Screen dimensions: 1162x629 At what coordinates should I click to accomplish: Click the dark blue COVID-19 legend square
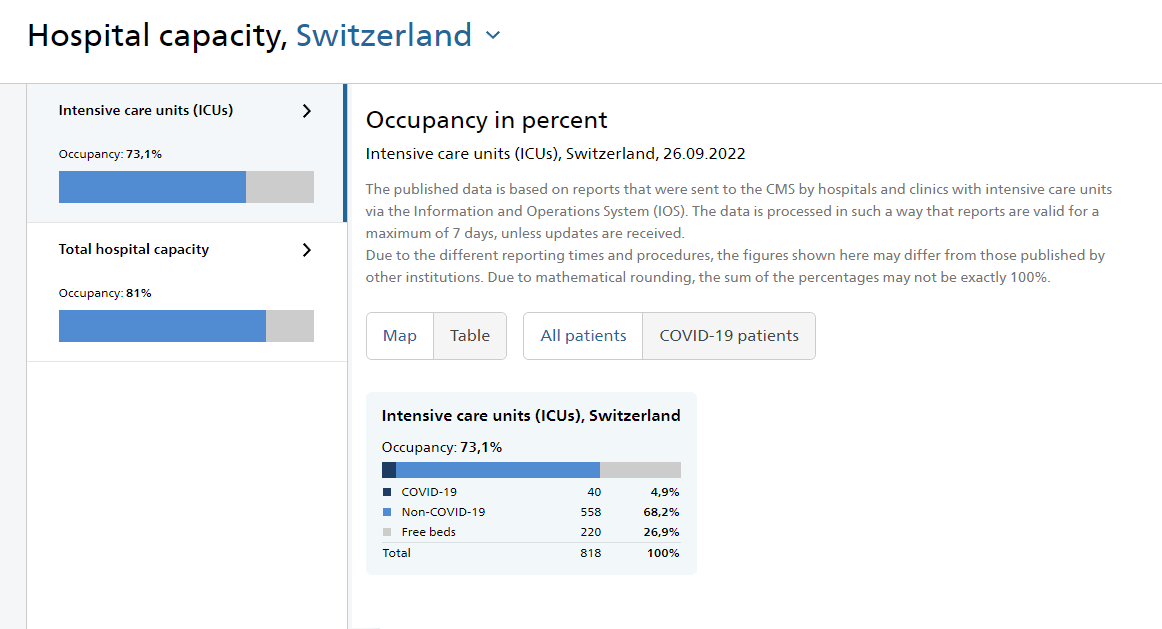click(387, 492)
